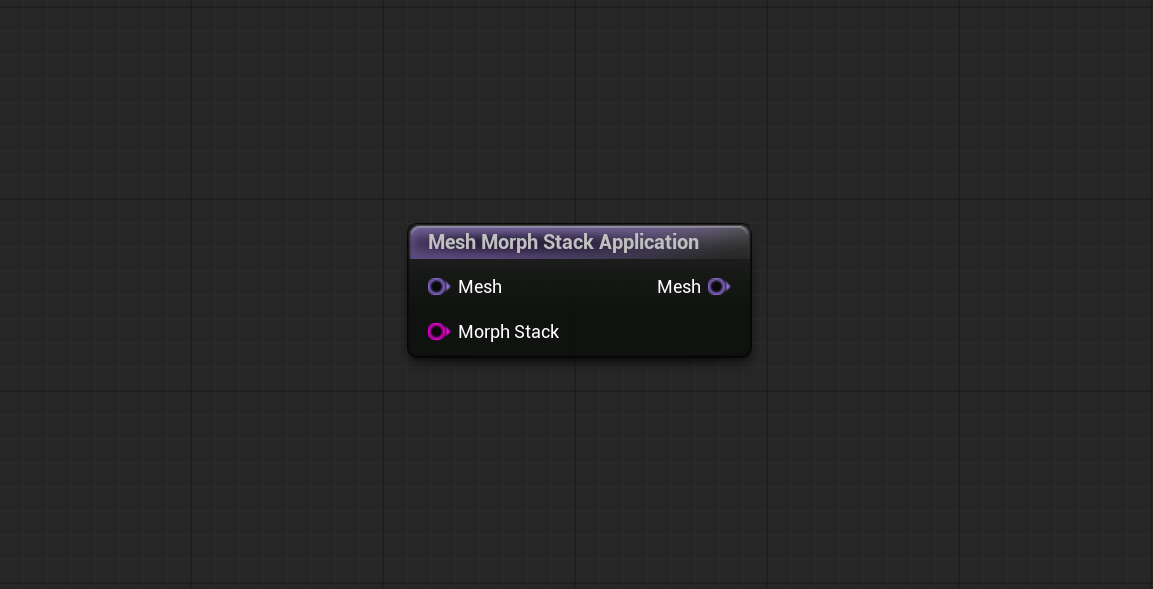Screen dimensions: 1153x589
Task: Click the Mesh output pin circle
Action: click(x=716, y=287)
